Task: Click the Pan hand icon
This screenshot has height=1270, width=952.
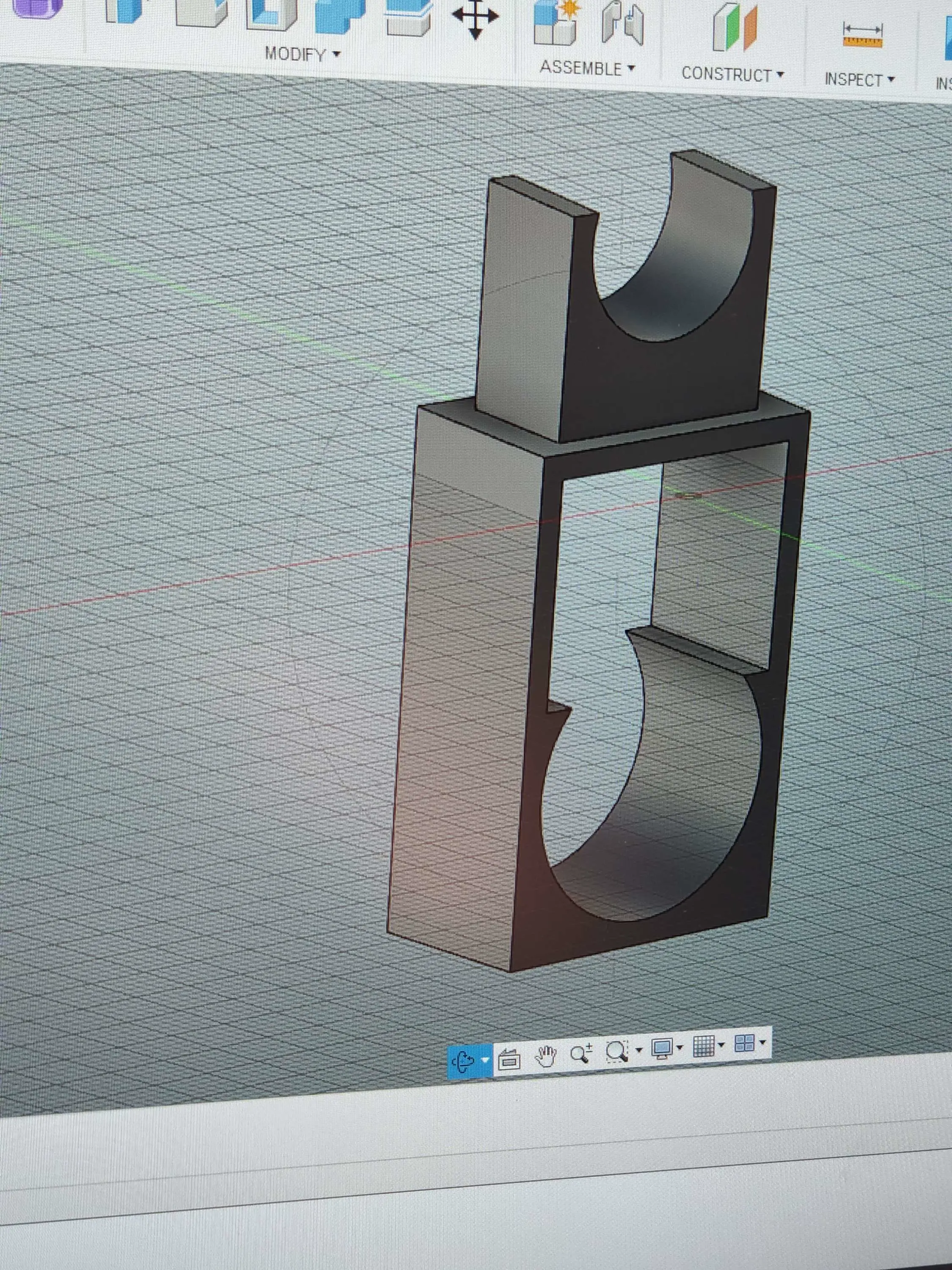Action: click(545, 1055)
